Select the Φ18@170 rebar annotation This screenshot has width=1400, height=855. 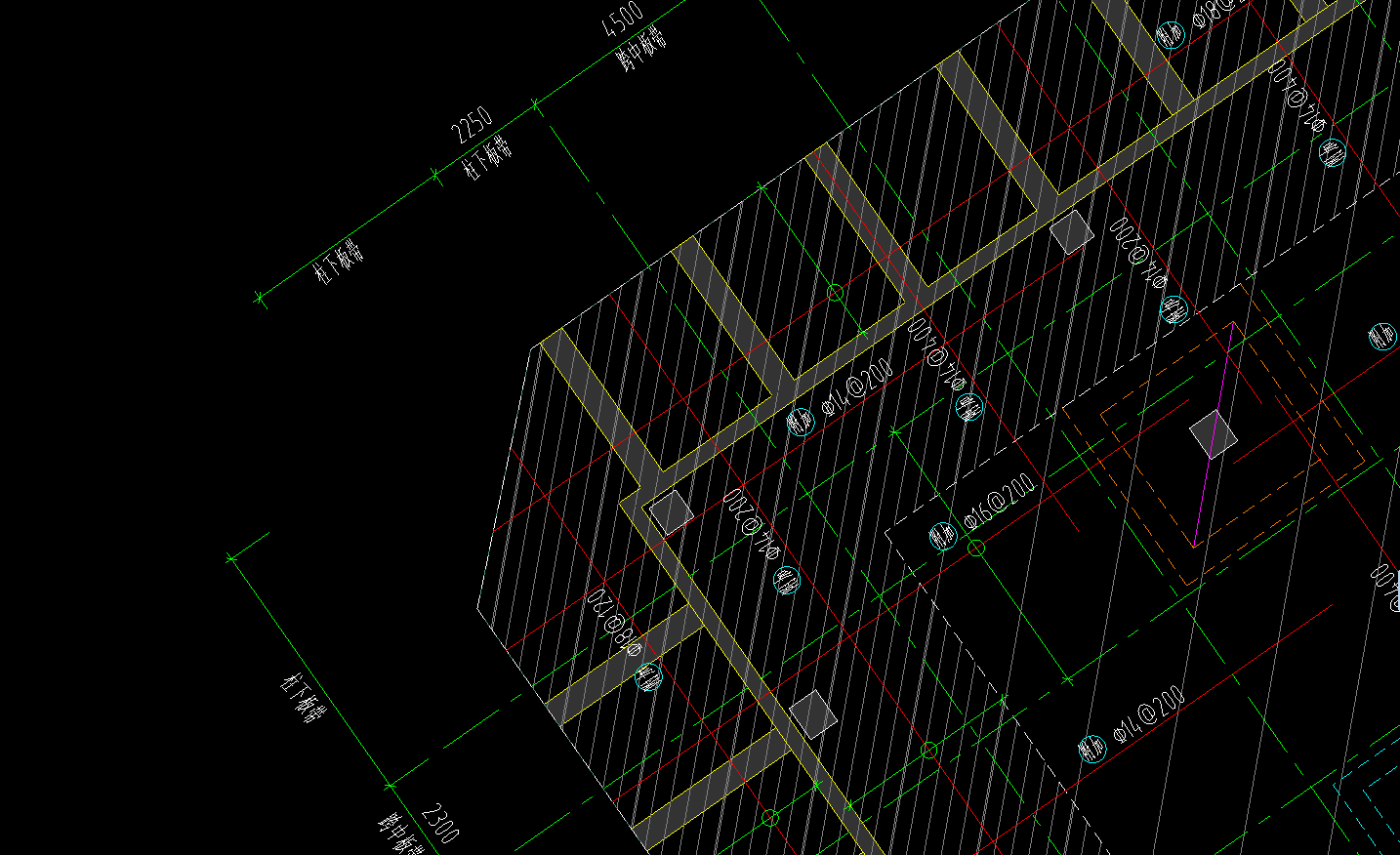(x=616, y=623)
